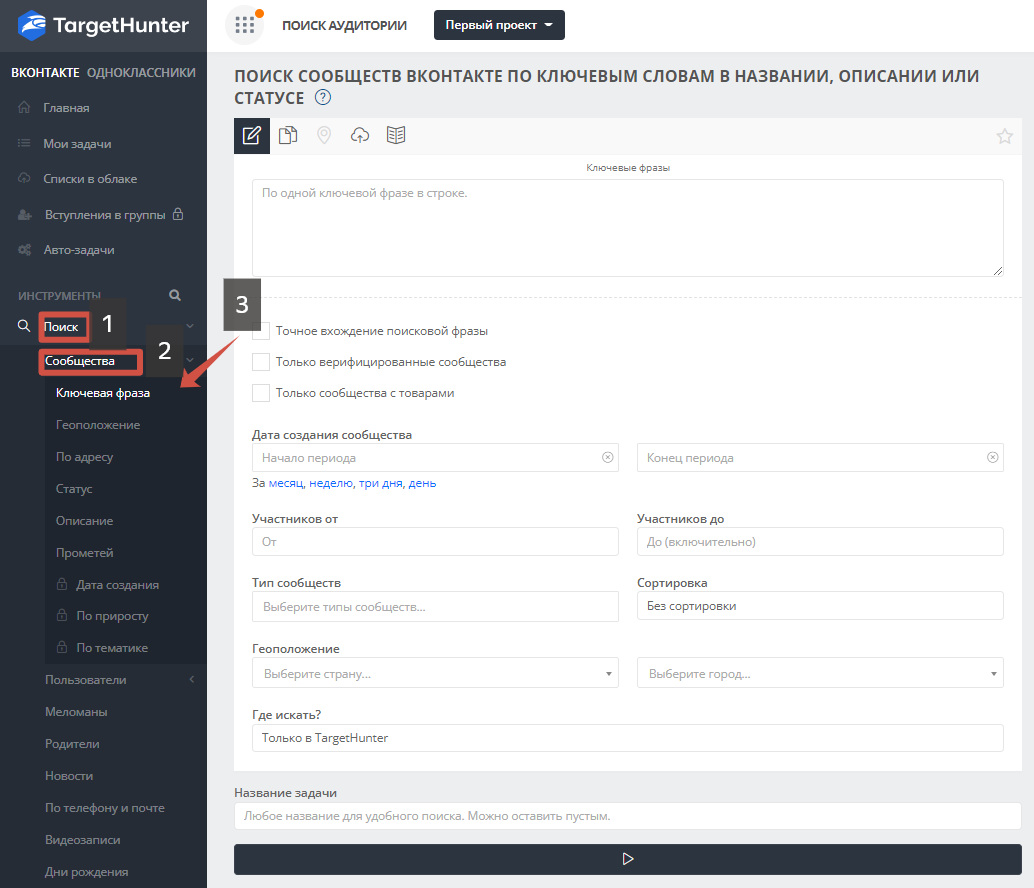Click the help question mark icon by title
The image size is (1034, 888).
coord(322,98)
